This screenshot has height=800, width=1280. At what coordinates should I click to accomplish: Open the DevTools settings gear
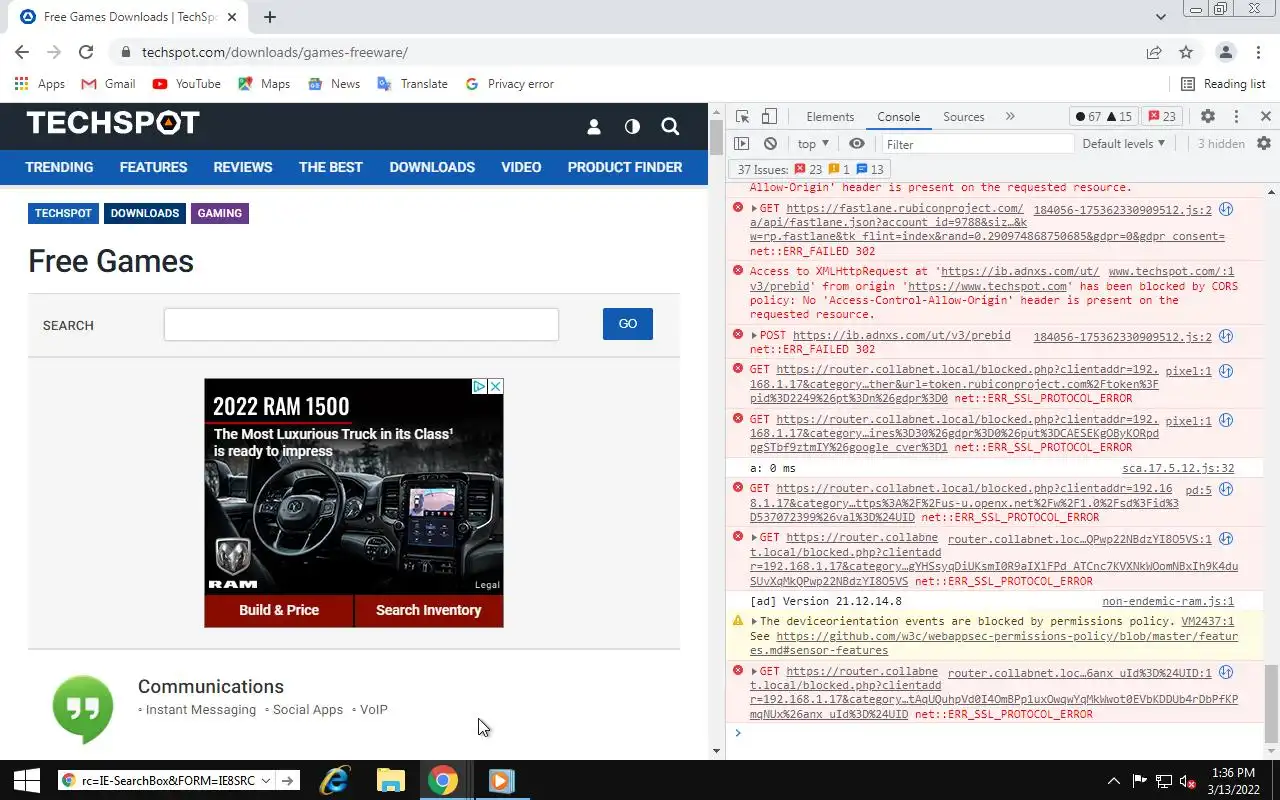tap(1208, 117)
